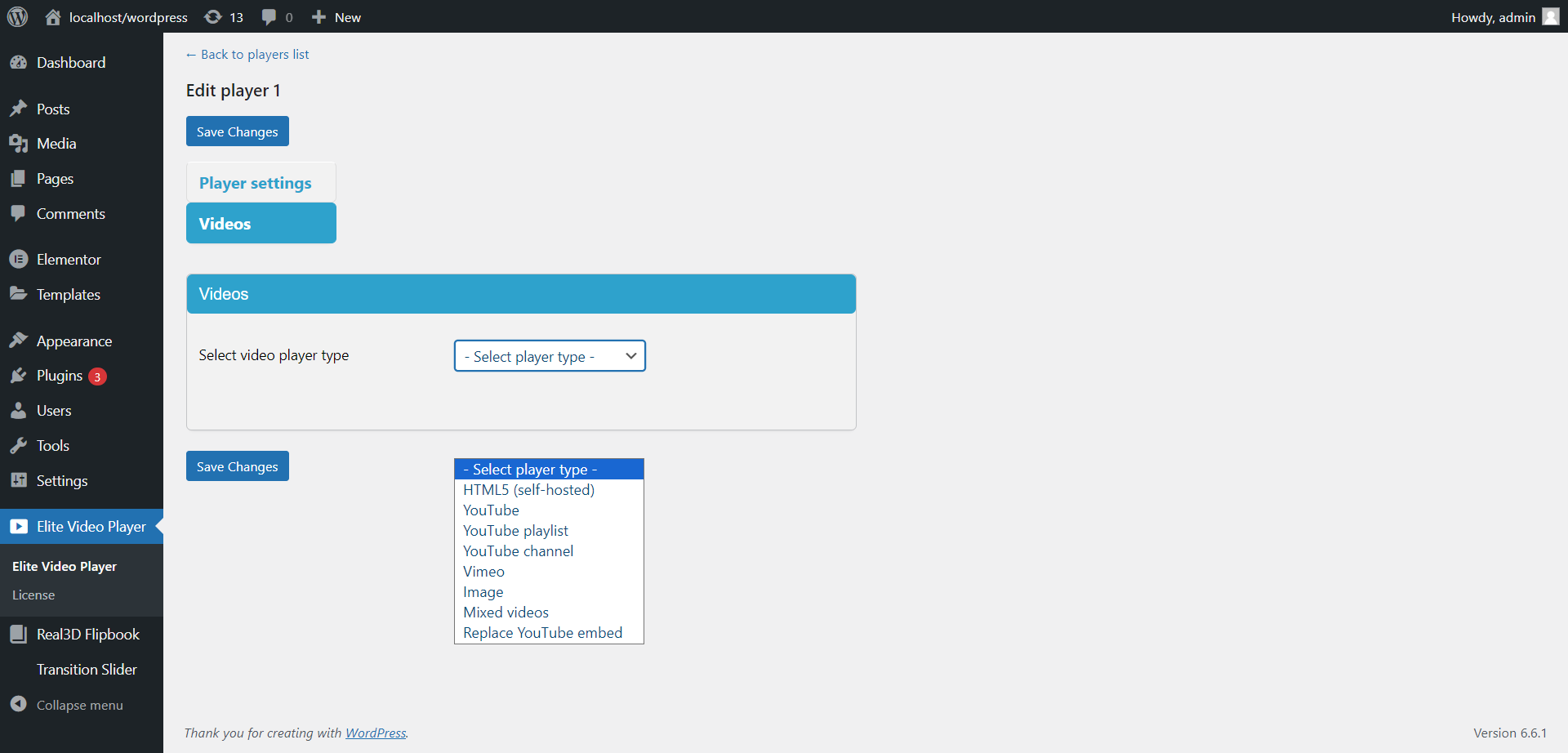1568x753 pixels.
Task: Go back to players list
Action: point(247,55)
